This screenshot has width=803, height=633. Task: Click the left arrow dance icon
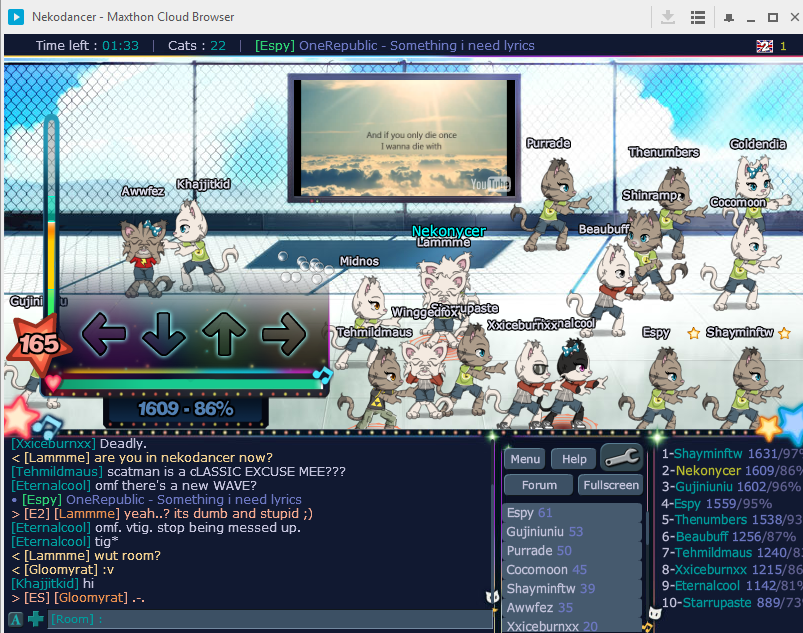[x=105, y=333]
